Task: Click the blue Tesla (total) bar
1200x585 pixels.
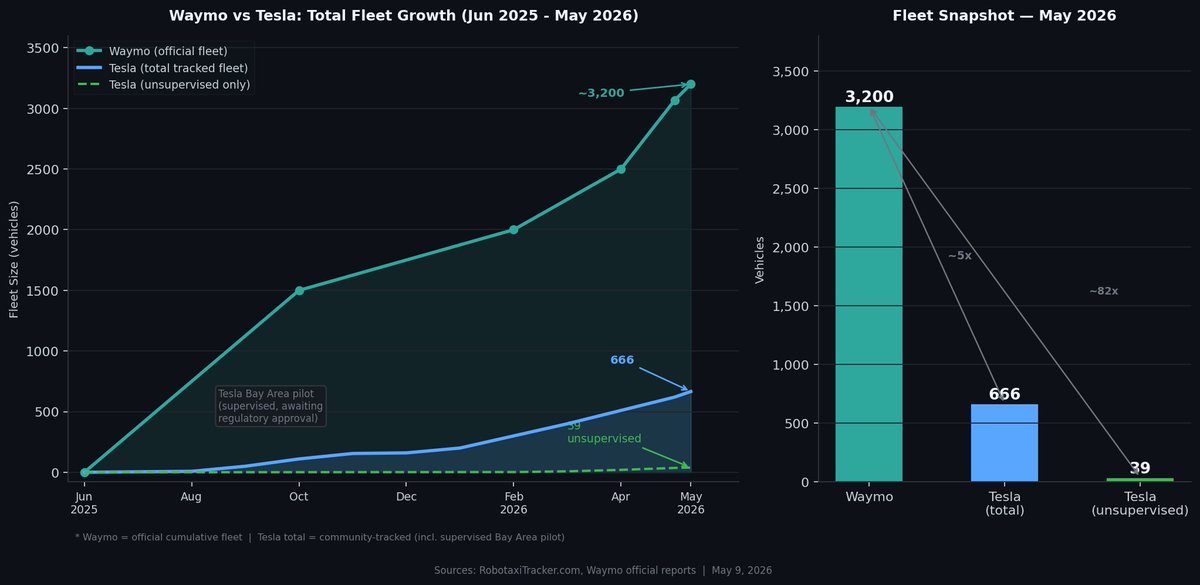Action: (1004, 443)
